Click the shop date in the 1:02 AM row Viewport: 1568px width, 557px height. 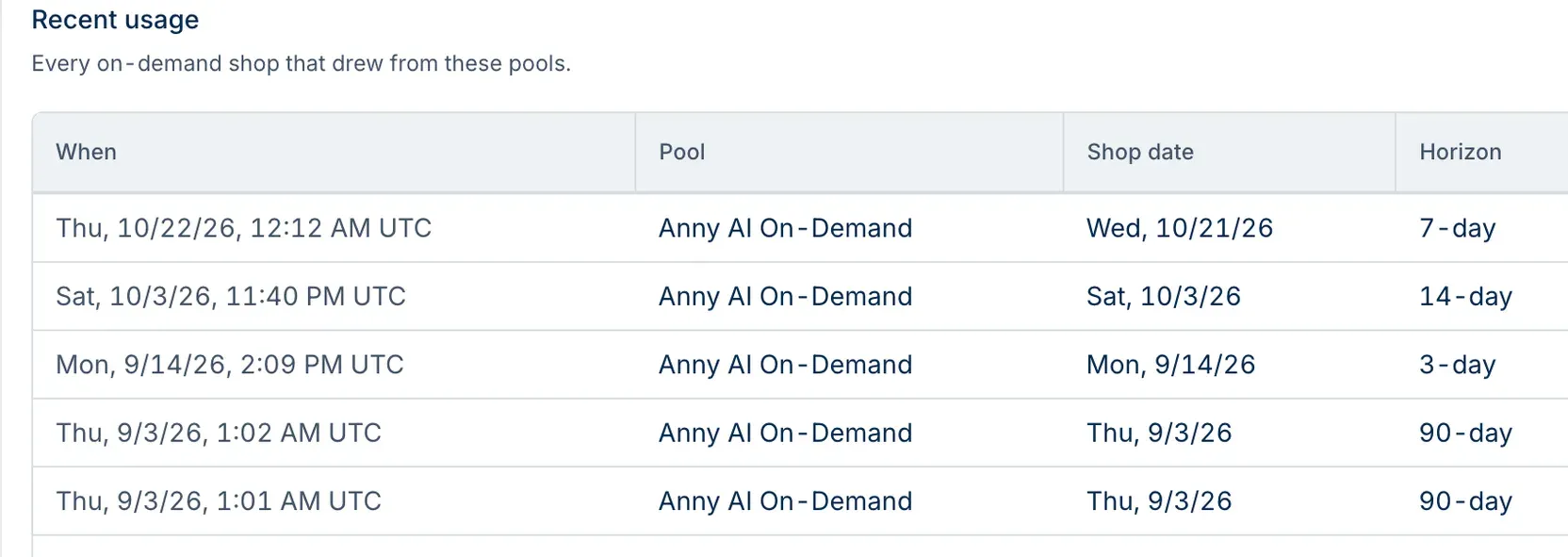tap(1159, 433)
